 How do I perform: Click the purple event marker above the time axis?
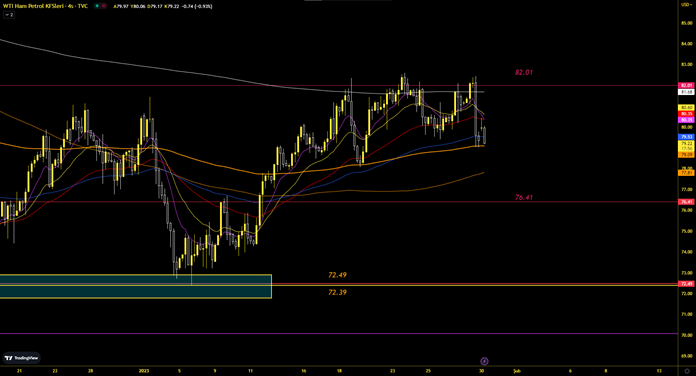point(484,361)
